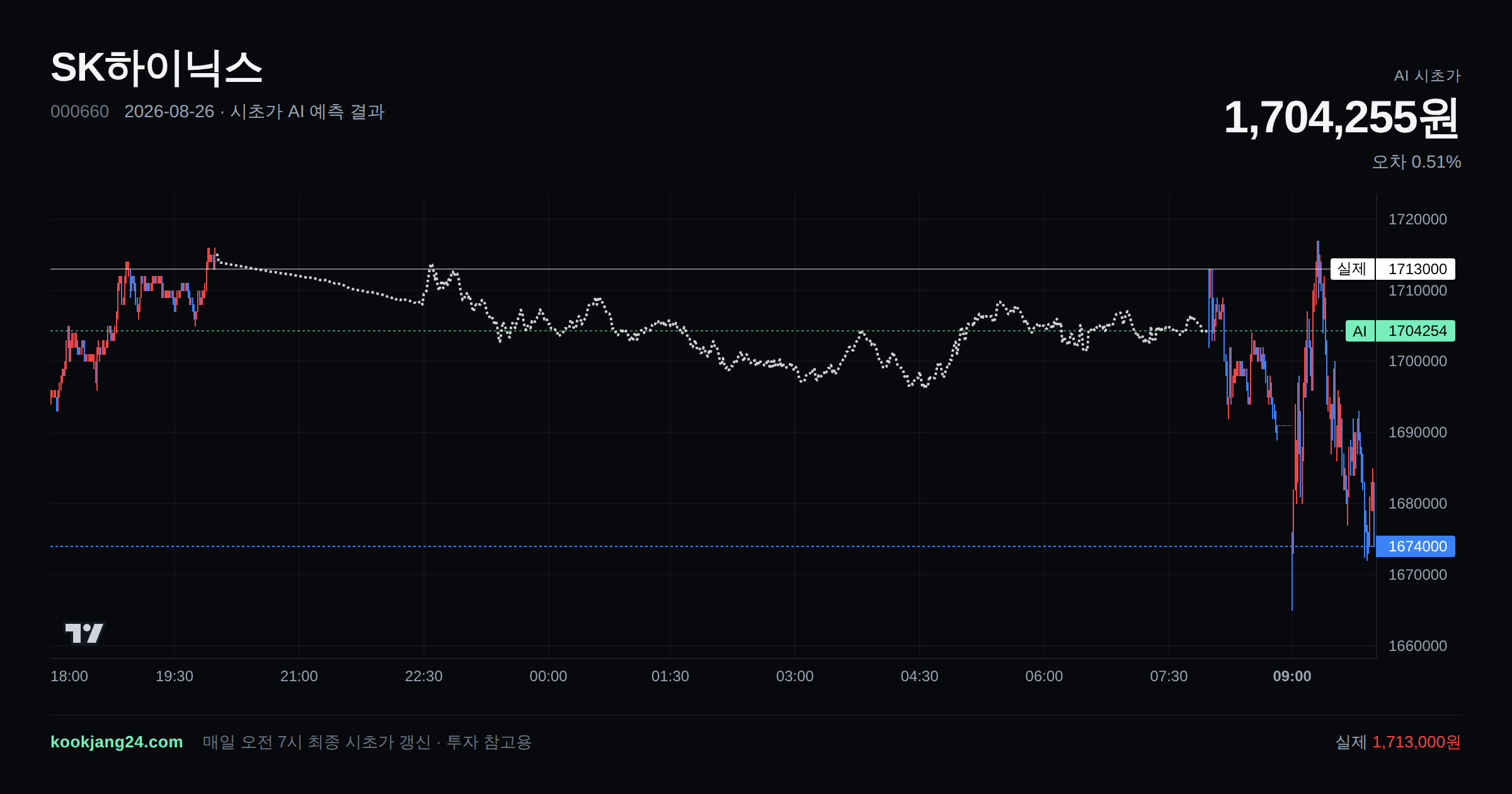Click the green 1704254 price label
This screenshot has width=1512, height=794.
point(1416,331)
